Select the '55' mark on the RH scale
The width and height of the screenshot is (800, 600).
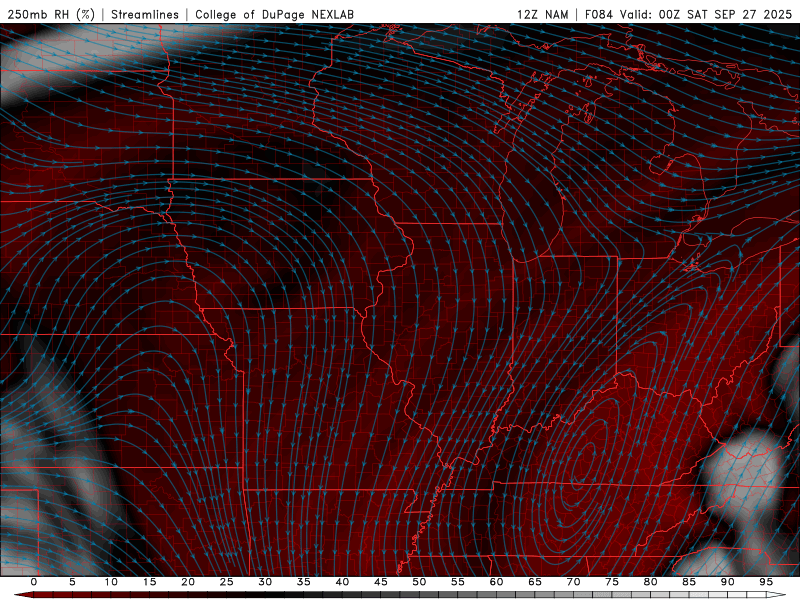coord(458,582)
